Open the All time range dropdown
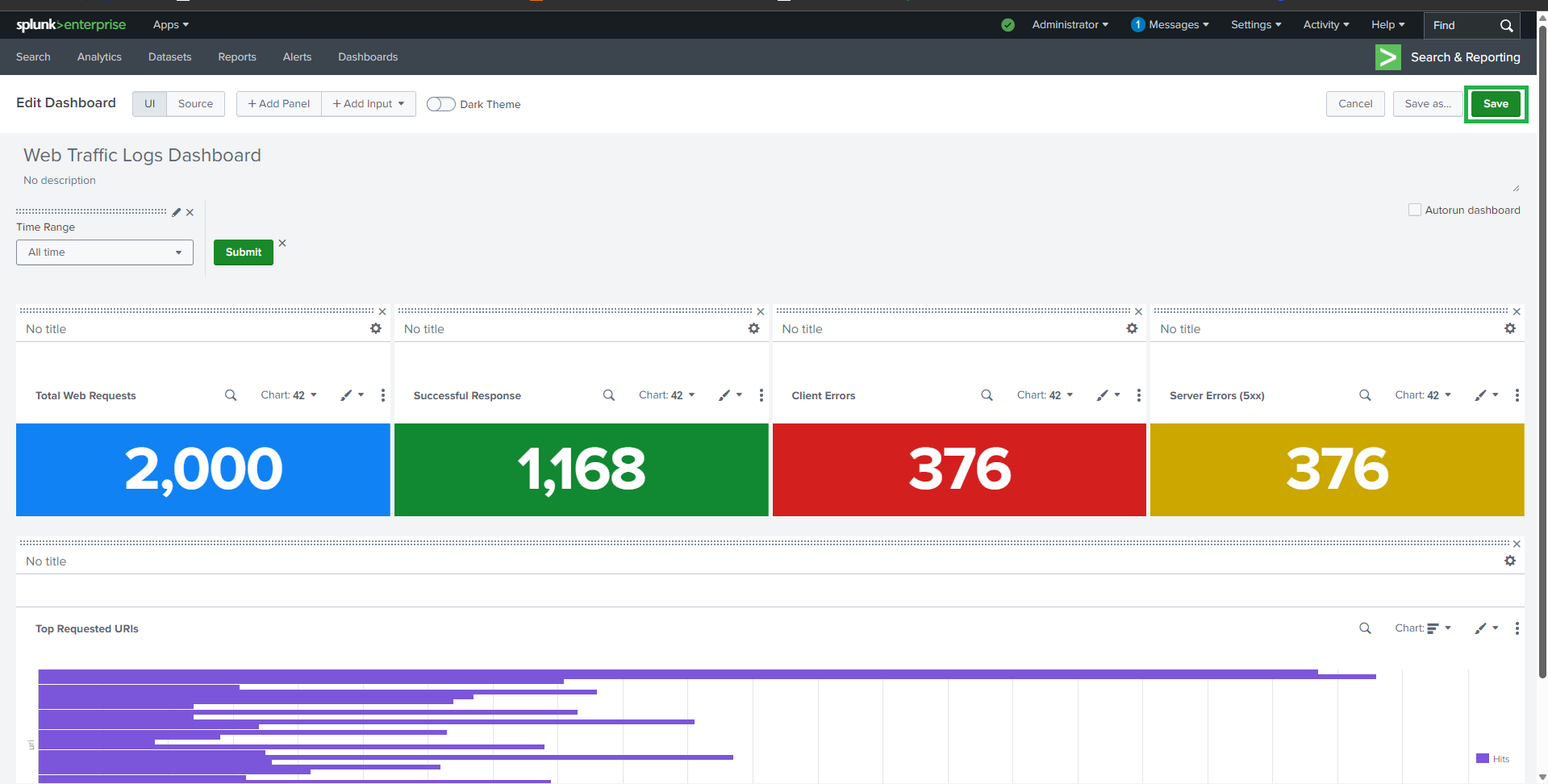The height and width of the screenshot is (784, 1548). (105, 252)
